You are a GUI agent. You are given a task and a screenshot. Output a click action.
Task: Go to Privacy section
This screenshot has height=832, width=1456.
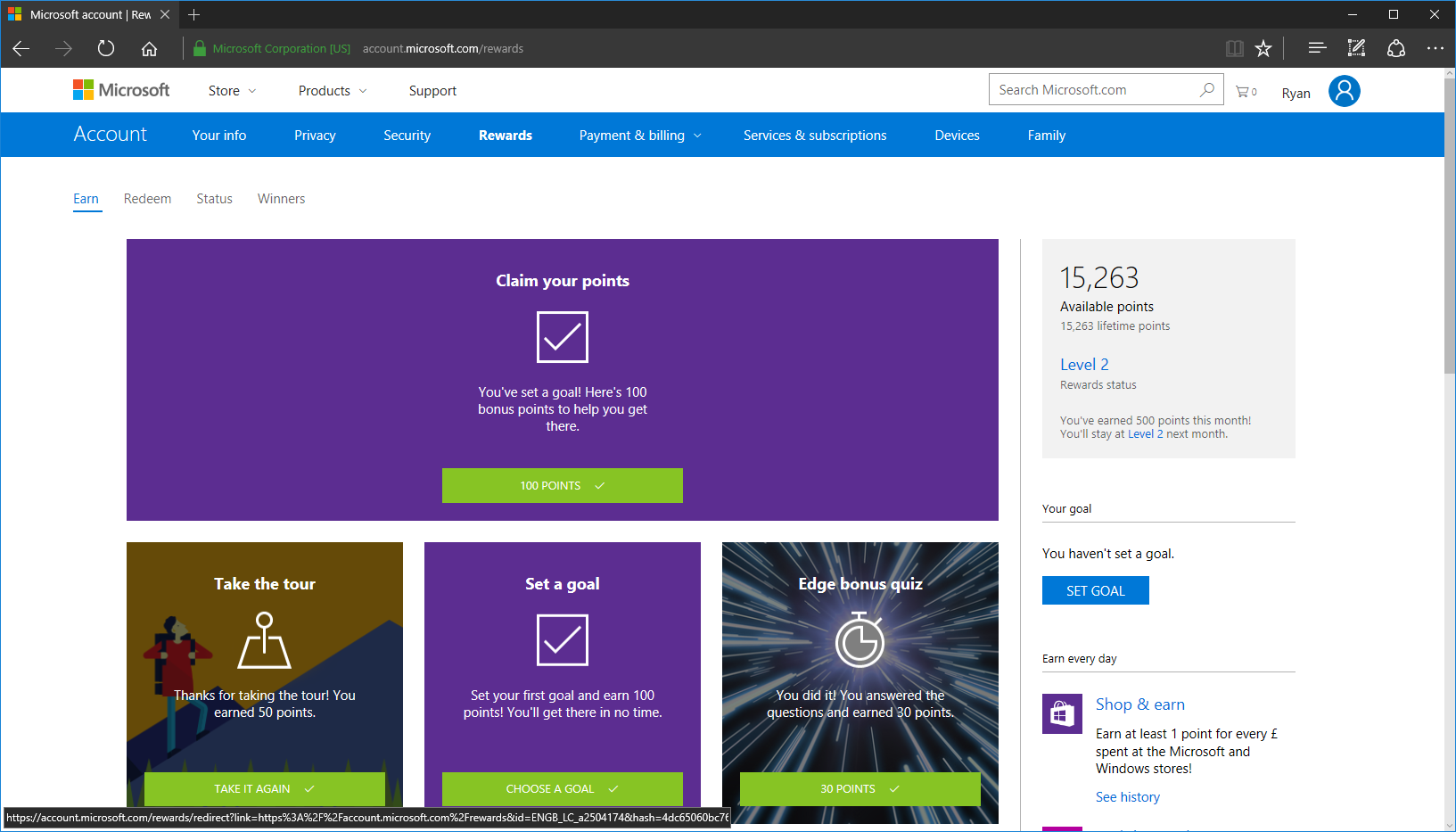315,136
